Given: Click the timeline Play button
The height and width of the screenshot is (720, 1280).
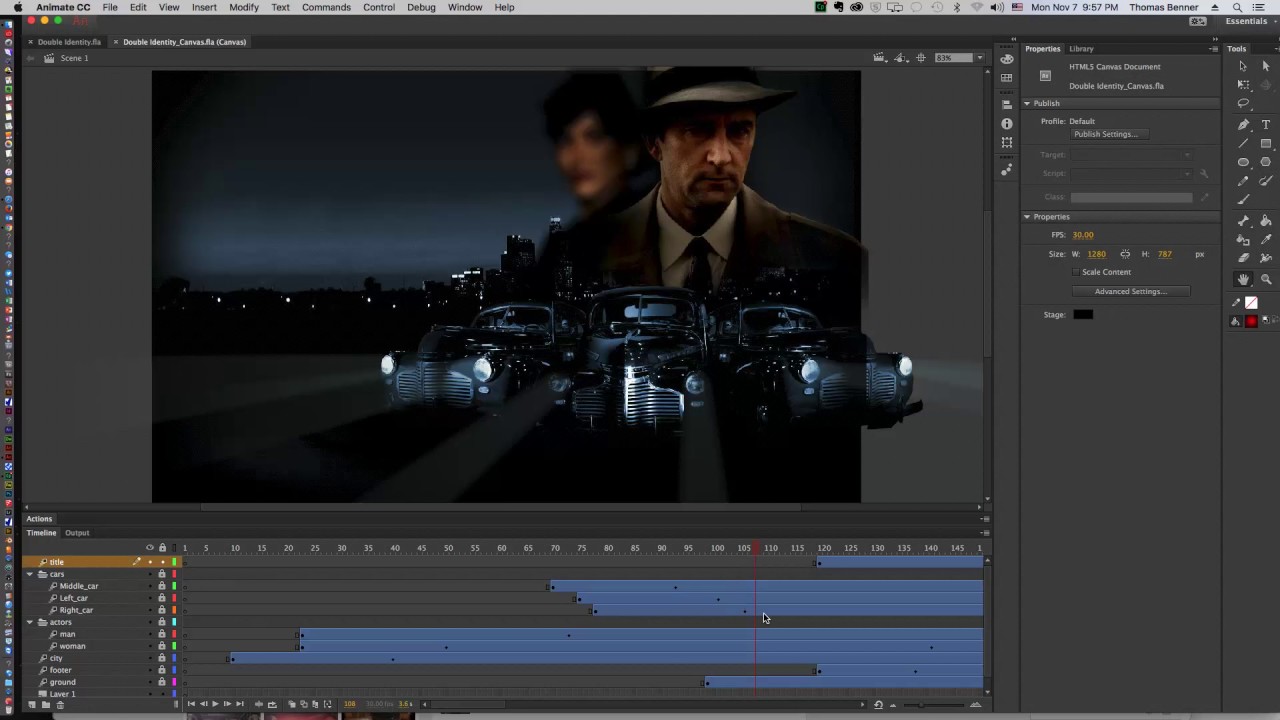Looking at the screenshot, I should [215, 704].
